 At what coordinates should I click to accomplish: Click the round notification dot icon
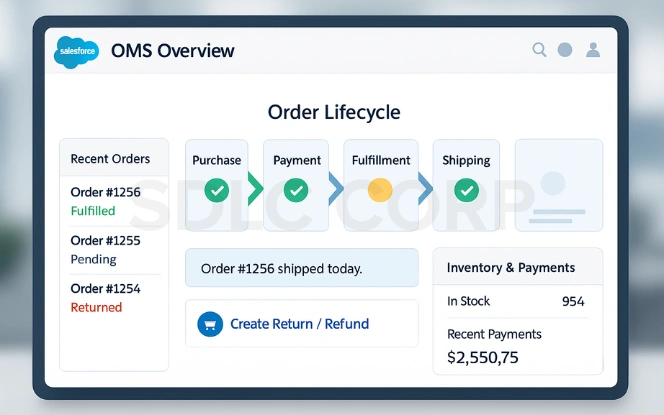(565, 49)
